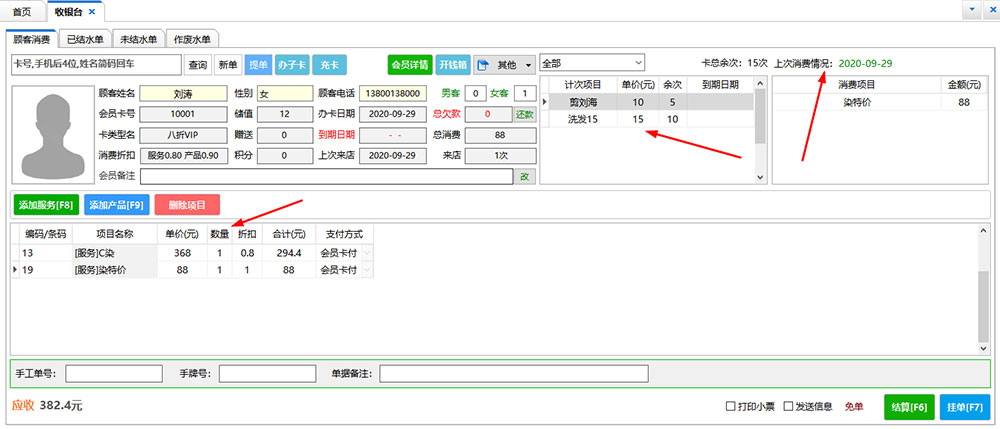
Task: Toggle the 发送信息 checkbox
Action: coord(789,406)
